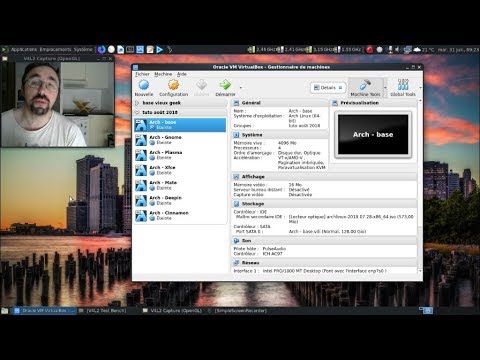
Task: Select the Arch - Deepin virtual machine
Action: pyautogui.click(x=180, y=200)
